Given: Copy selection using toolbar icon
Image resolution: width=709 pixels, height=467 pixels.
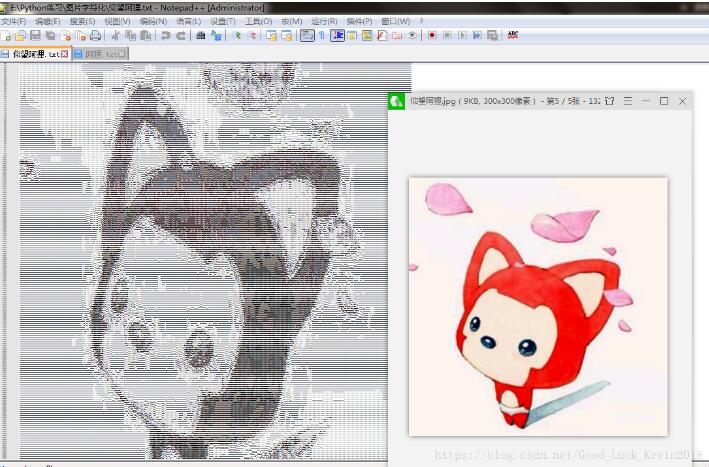Looking at the screenshot, I should click(130, 36).
